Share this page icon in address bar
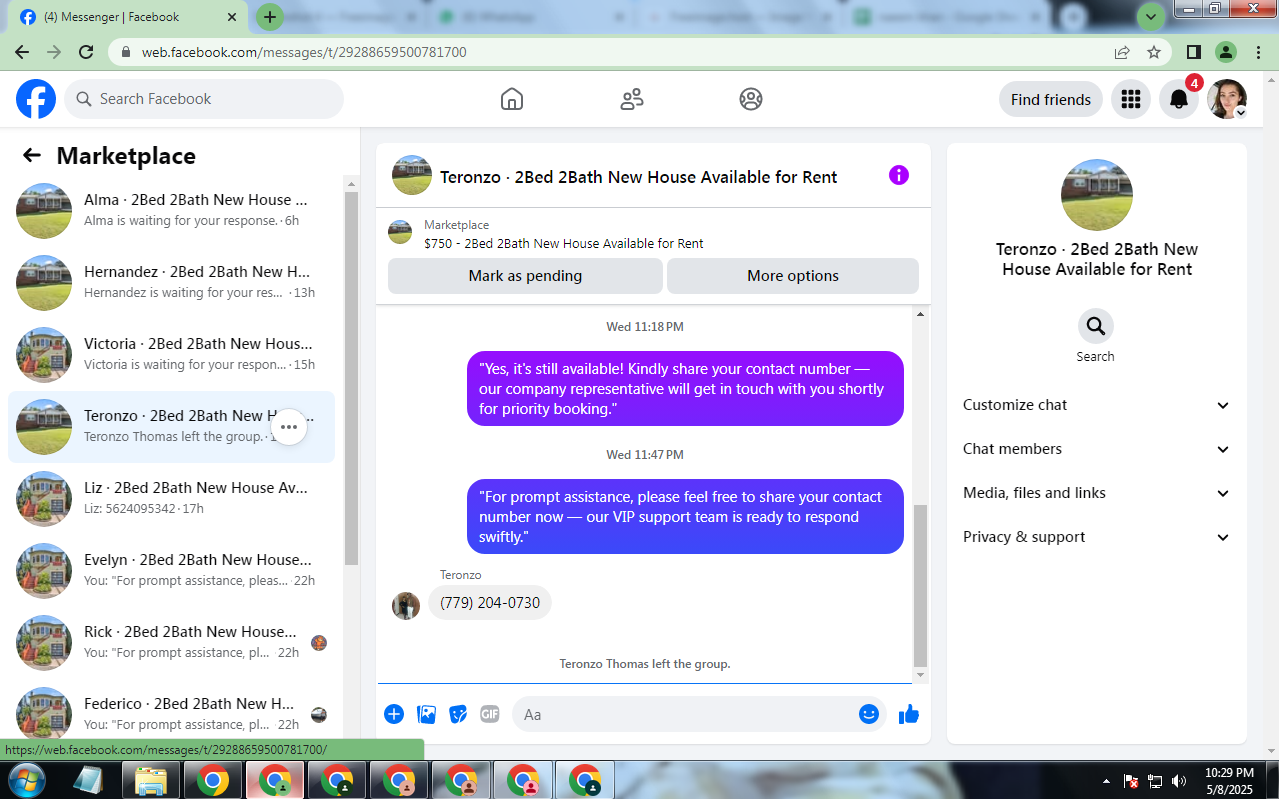This screenshot has width=1279, height=799. pyautogui.click(x=1122, y=52)
